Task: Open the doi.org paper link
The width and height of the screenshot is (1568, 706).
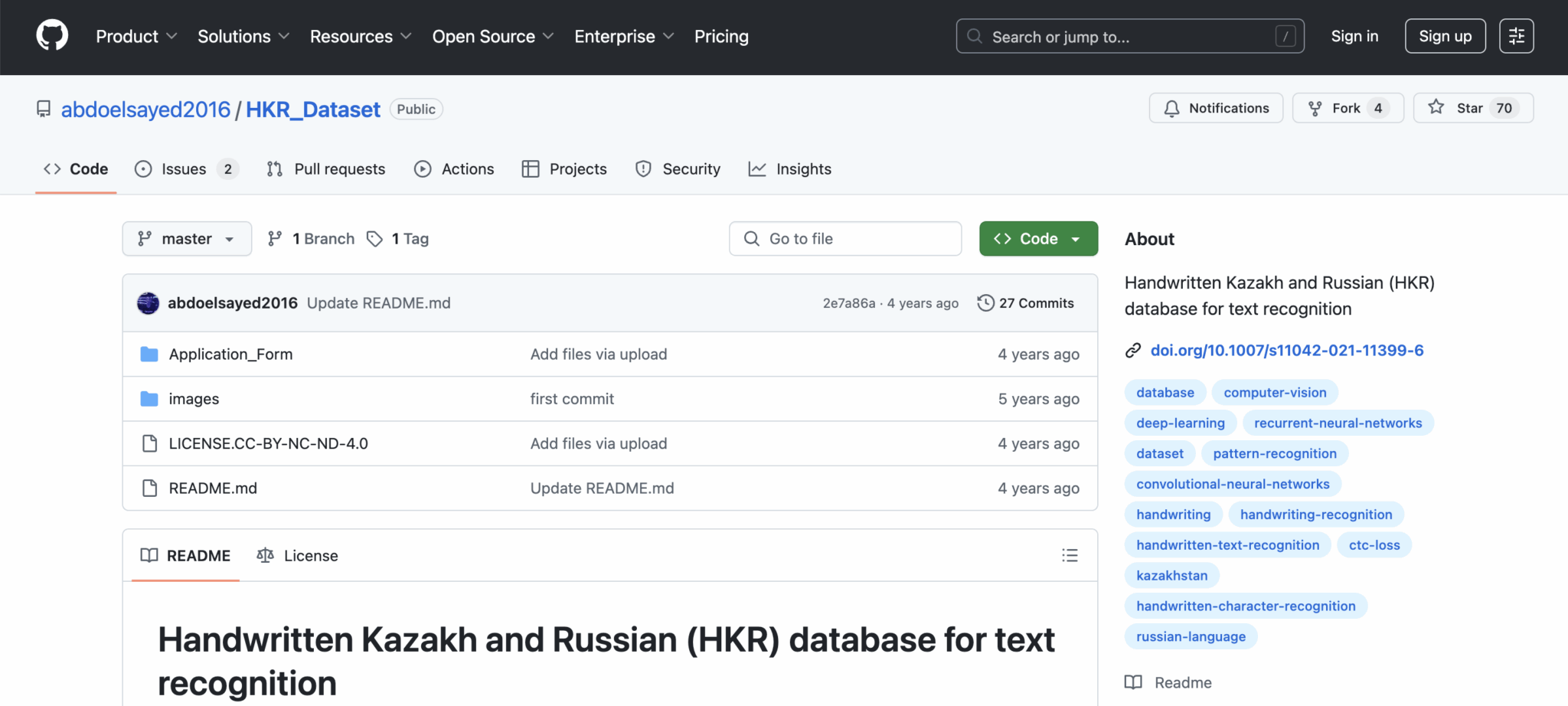Action: tap(1286, 351)
